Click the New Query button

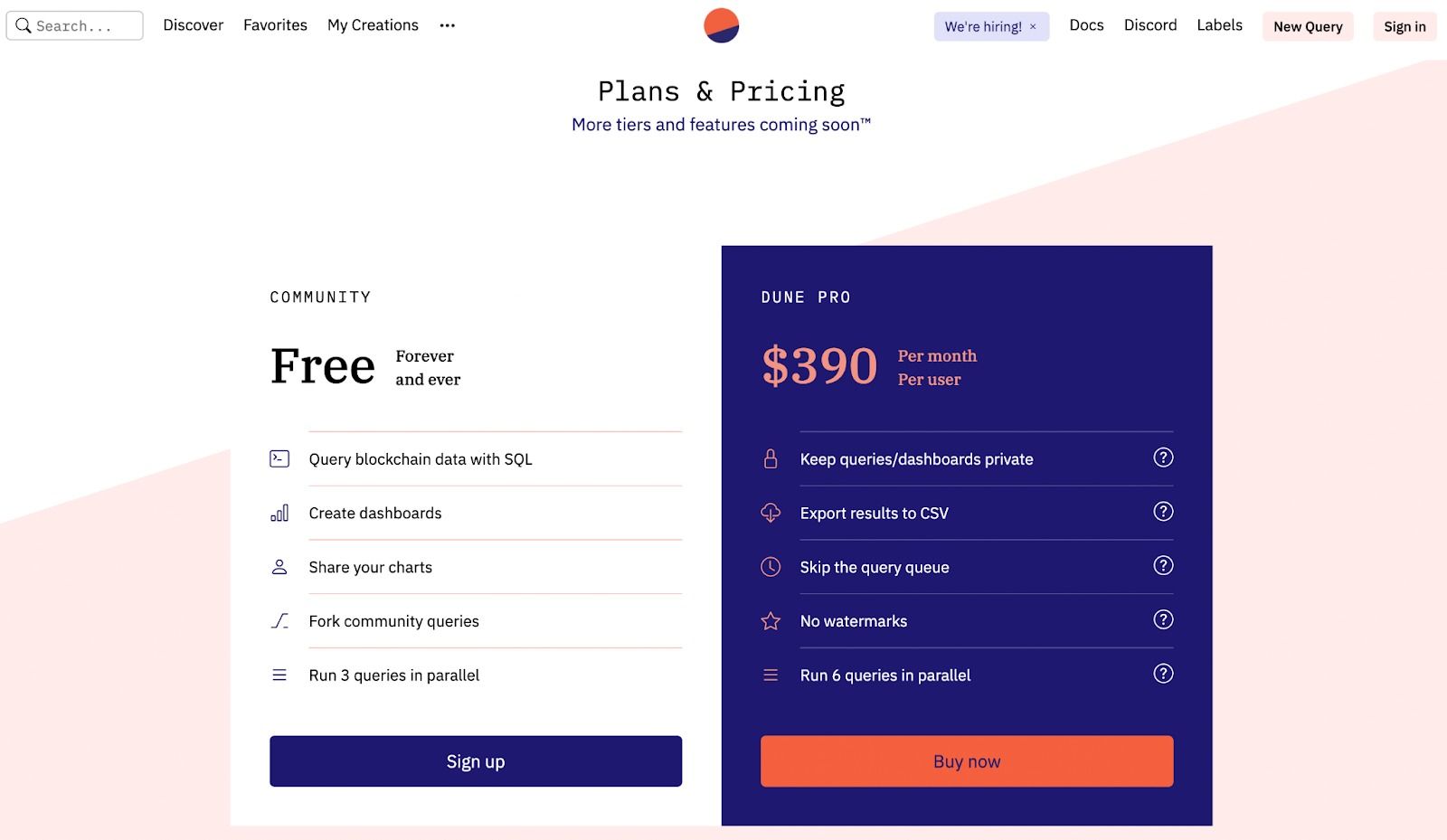click(1307, 26)
